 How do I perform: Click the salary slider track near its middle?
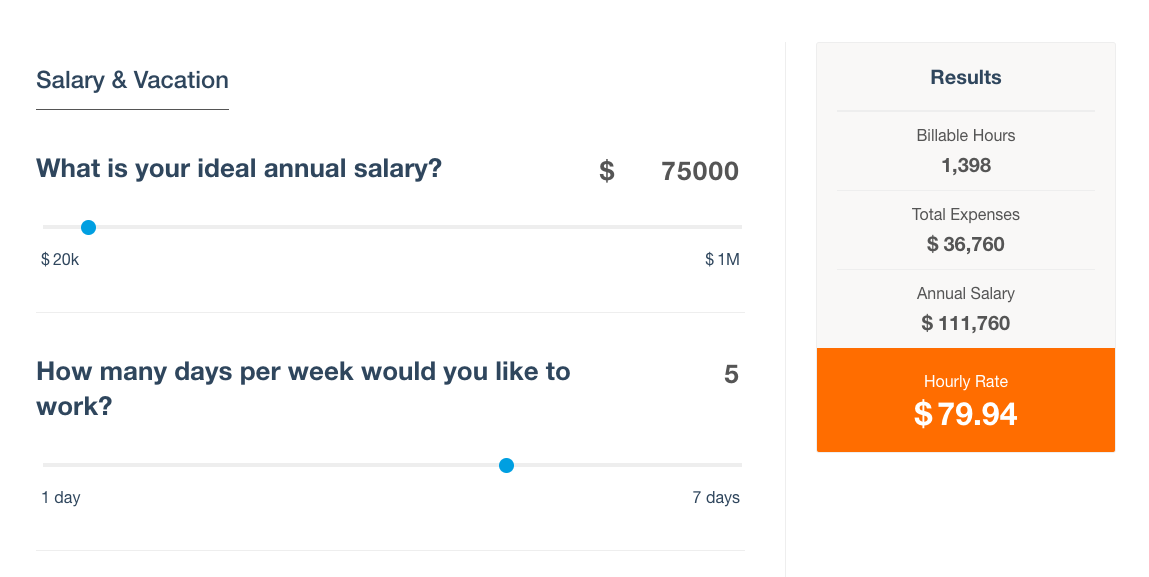click(x=392, y=228)
